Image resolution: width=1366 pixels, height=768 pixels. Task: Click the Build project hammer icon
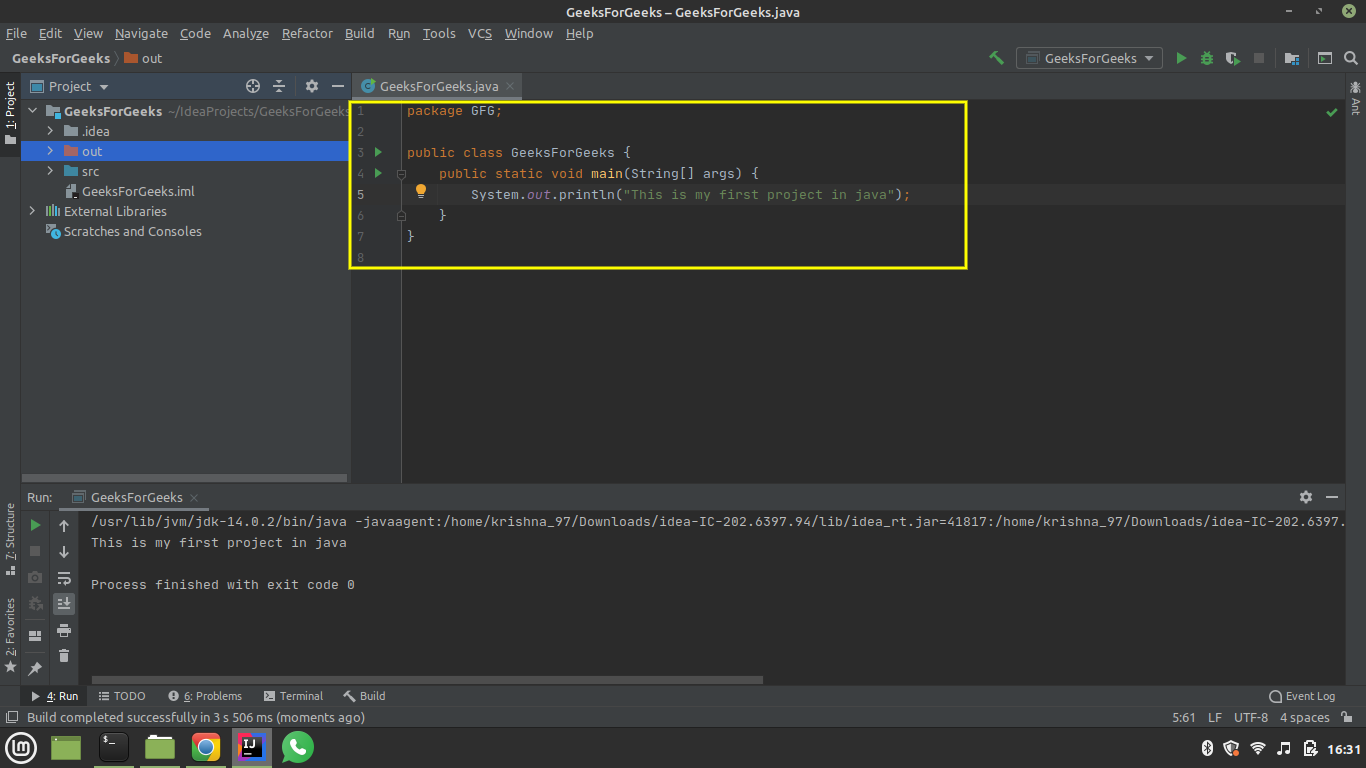point(996,58)
